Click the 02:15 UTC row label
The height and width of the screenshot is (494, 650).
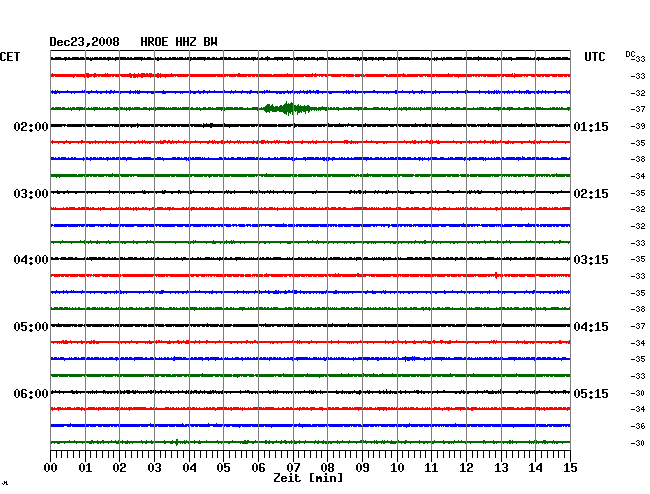(591, 194)
